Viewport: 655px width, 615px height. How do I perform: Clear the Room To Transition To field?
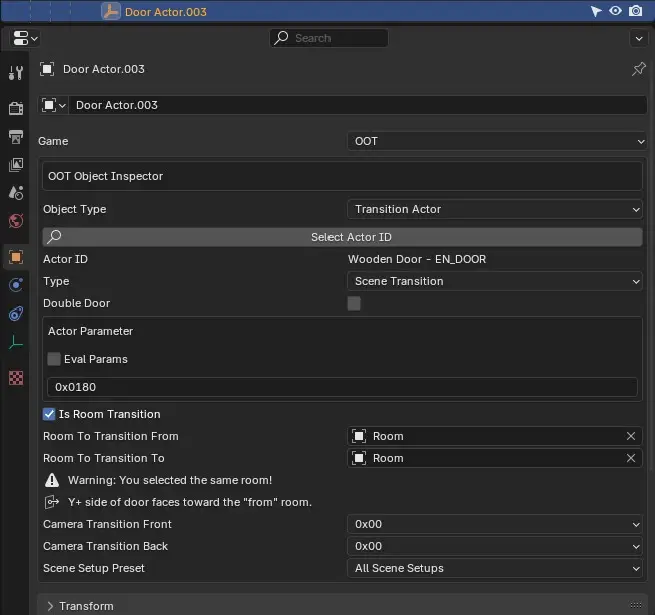click(x=631, y=458)
